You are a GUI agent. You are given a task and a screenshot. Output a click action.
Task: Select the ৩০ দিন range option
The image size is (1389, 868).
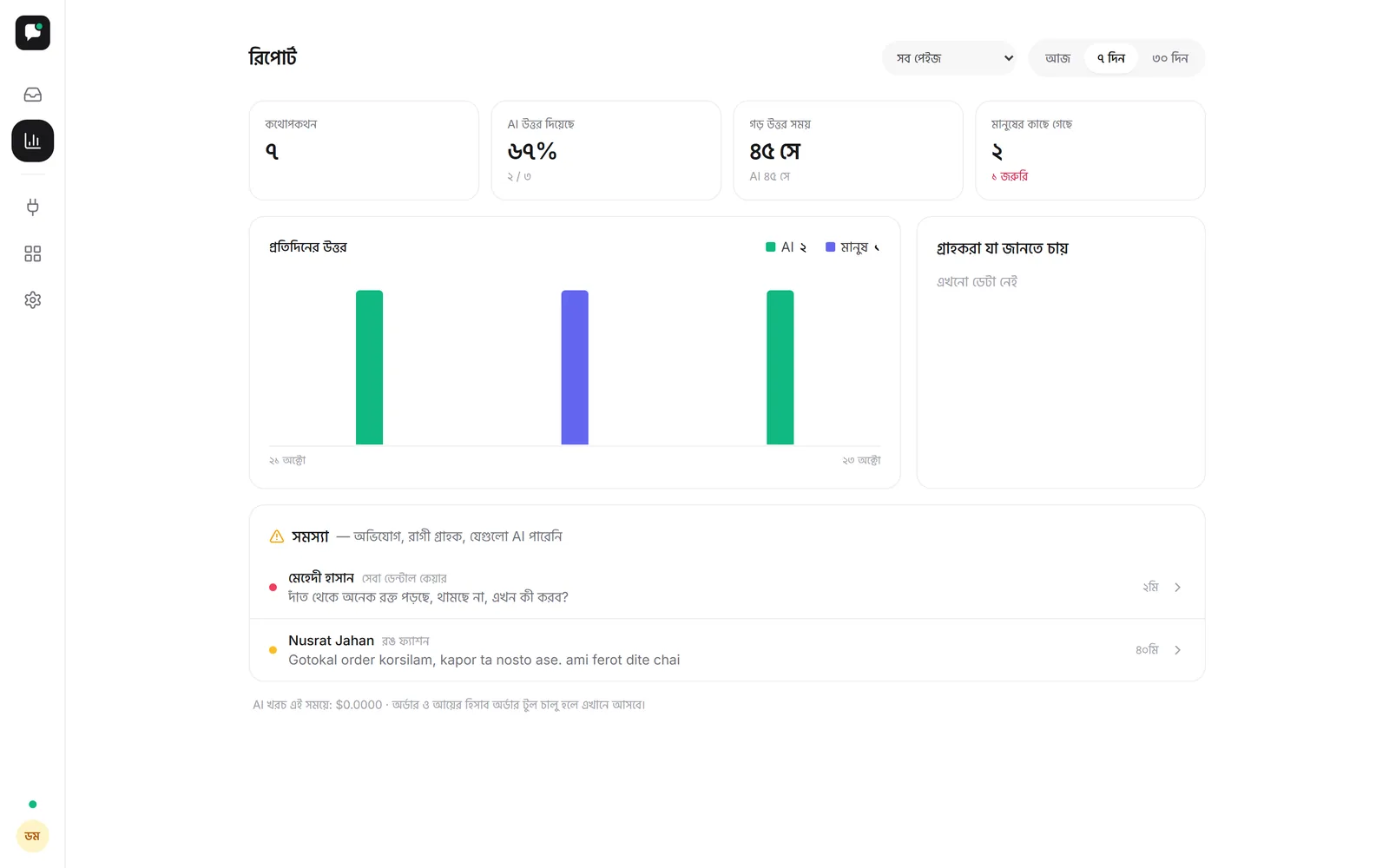point(1169,58)
